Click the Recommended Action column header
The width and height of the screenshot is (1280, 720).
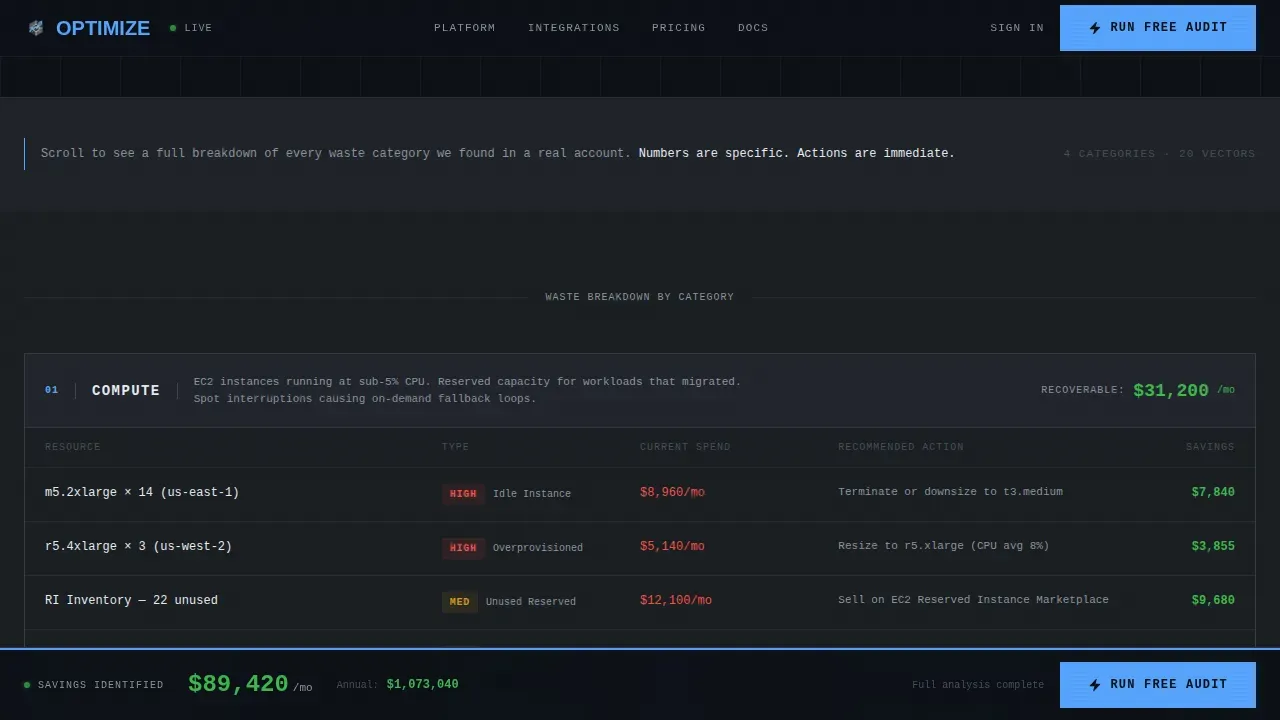[x=901, y=447]
